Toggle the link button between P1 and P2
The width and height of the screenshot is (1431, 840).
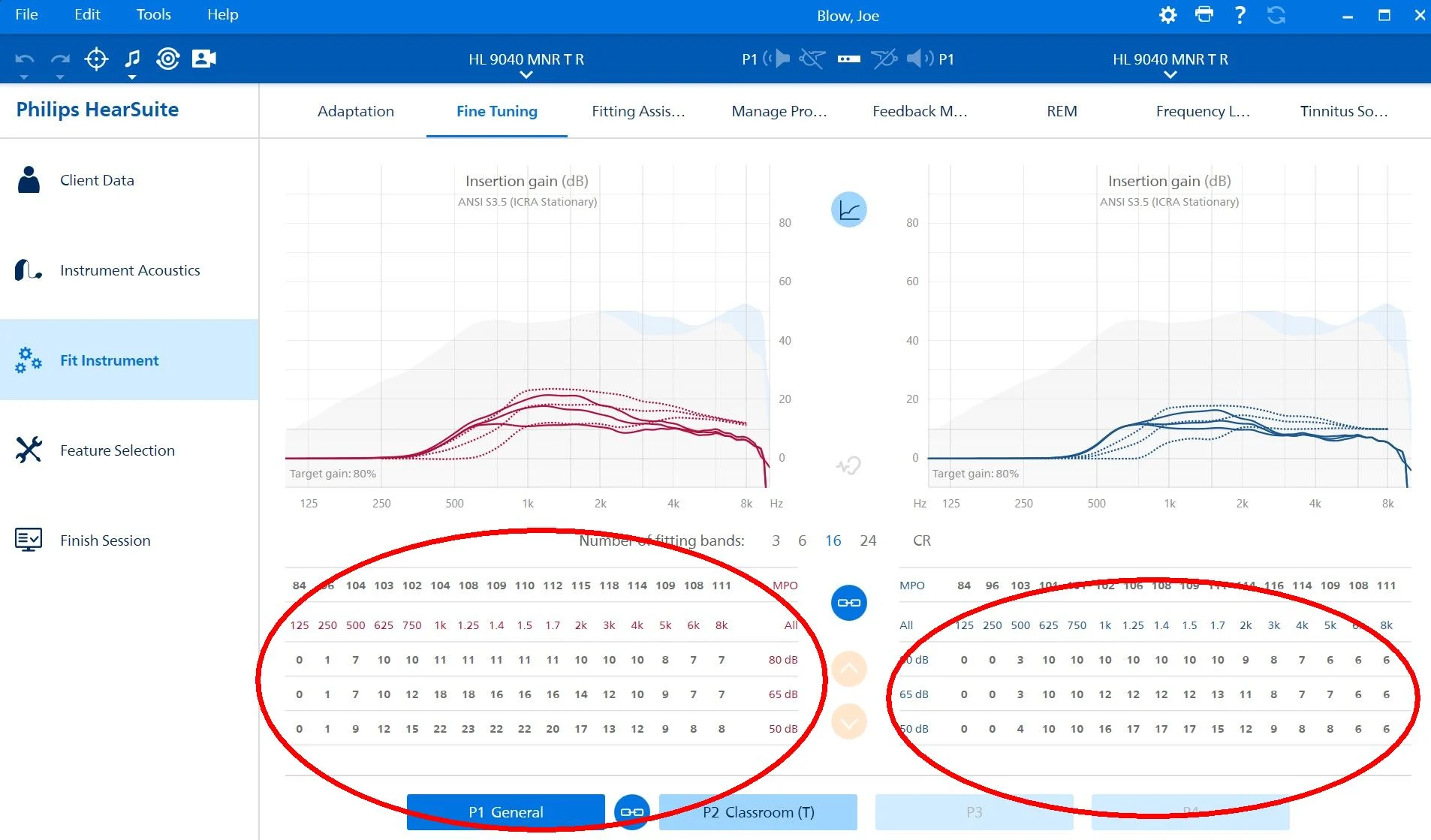point(632,812)
